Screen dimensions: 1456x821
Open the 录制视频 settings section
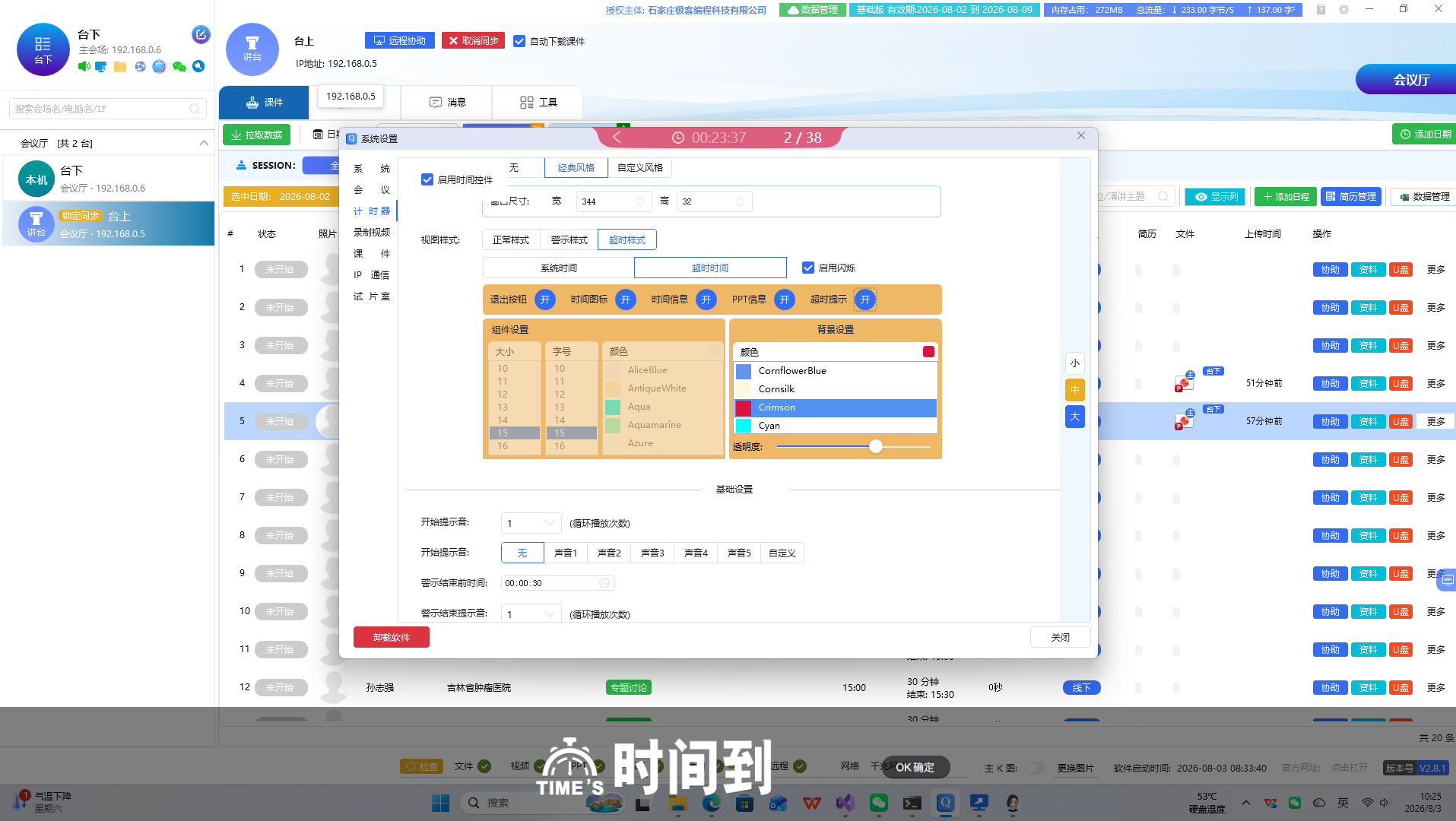tap(372, 233)
